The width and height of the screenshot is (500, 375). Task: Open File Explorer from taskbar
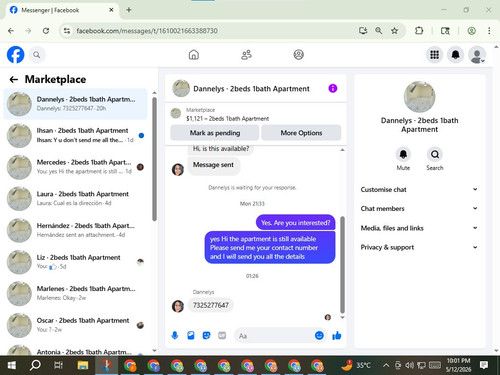point(83,365)
